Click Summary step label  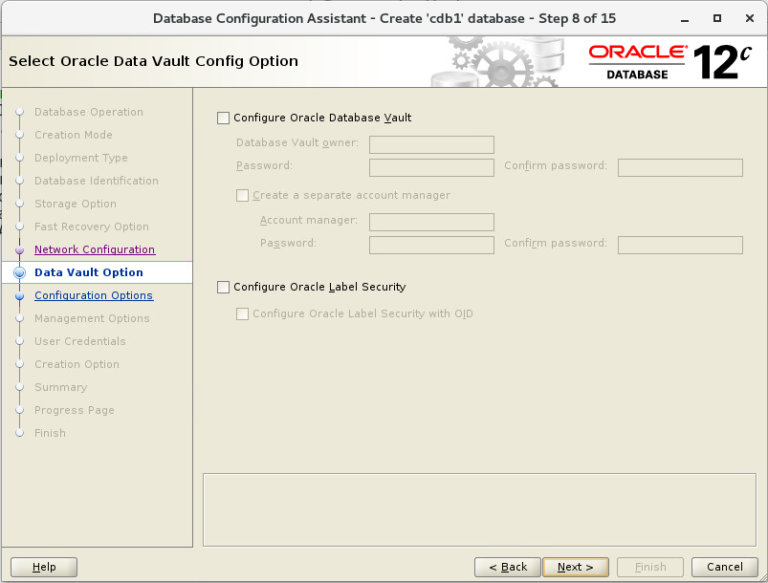61,388
